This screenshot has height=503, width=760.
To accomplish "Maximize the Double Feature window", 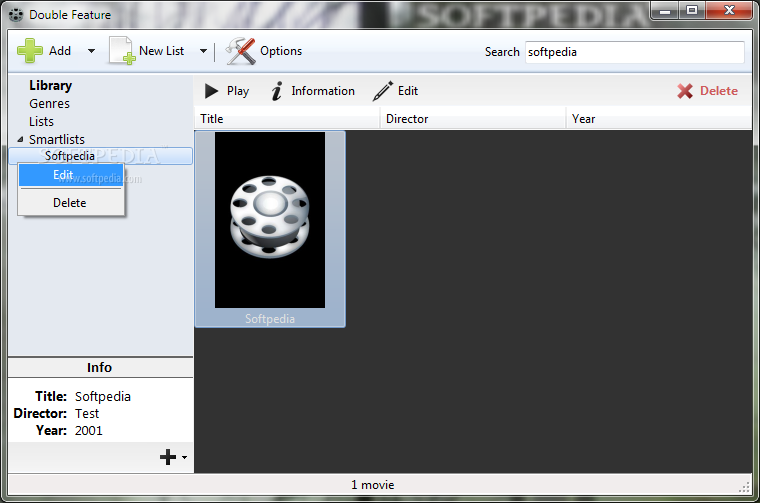I will coord(692,11).
